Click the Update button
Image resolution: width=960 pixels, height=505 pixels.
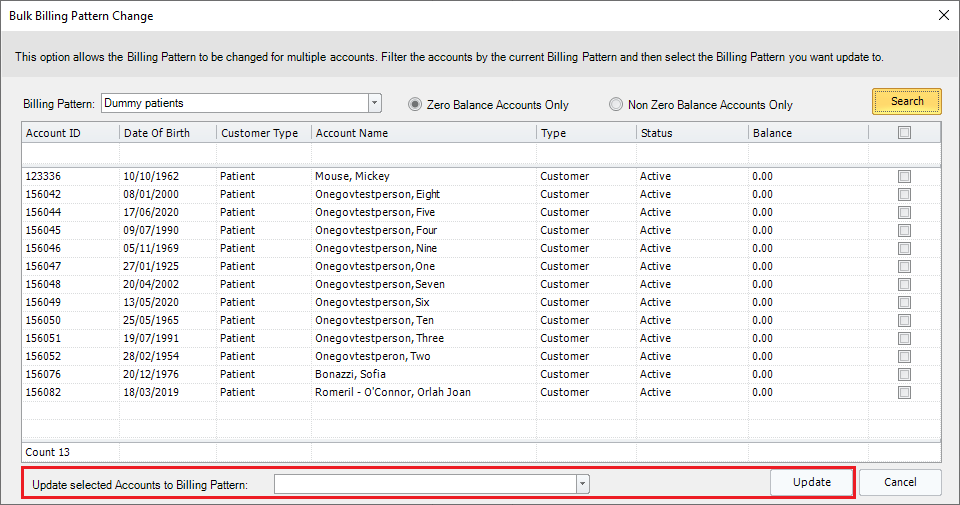click(811, 482)
